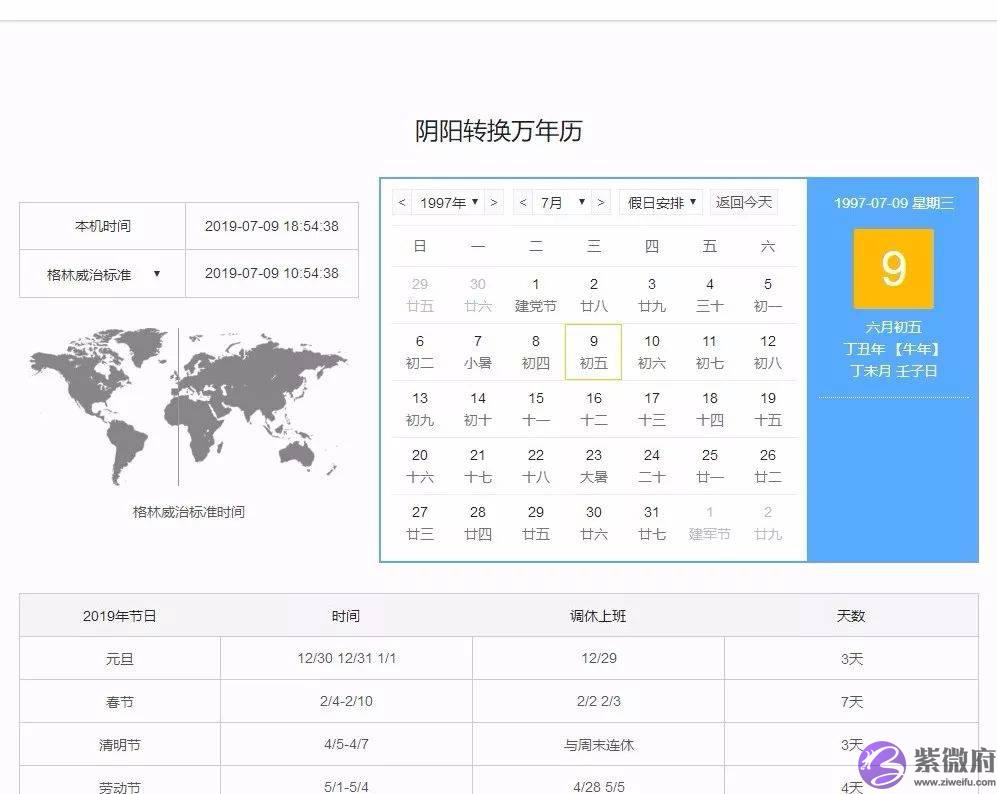Click the 7天 duration cell

[851, 702]
